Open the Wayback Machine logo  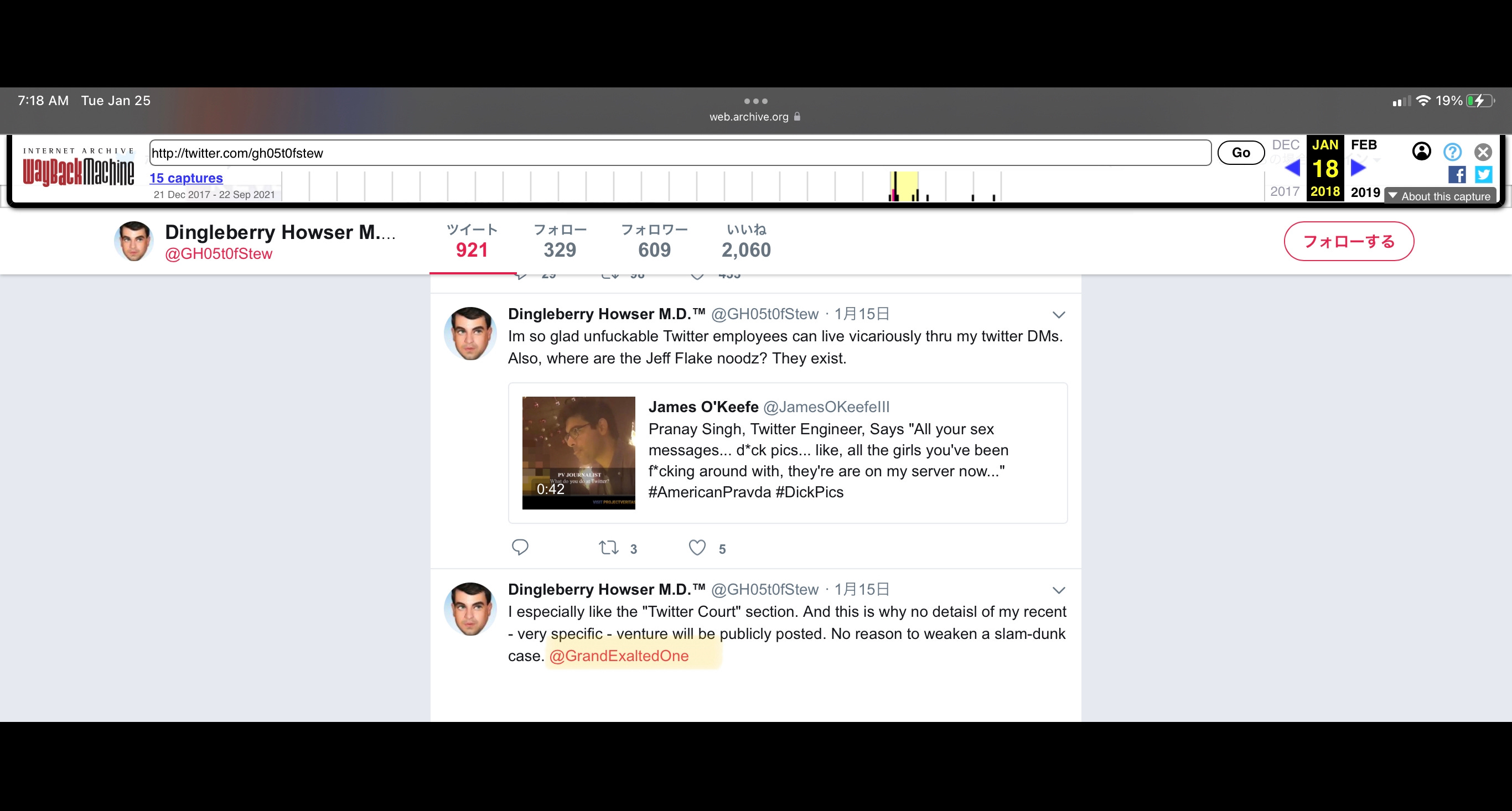79,167
